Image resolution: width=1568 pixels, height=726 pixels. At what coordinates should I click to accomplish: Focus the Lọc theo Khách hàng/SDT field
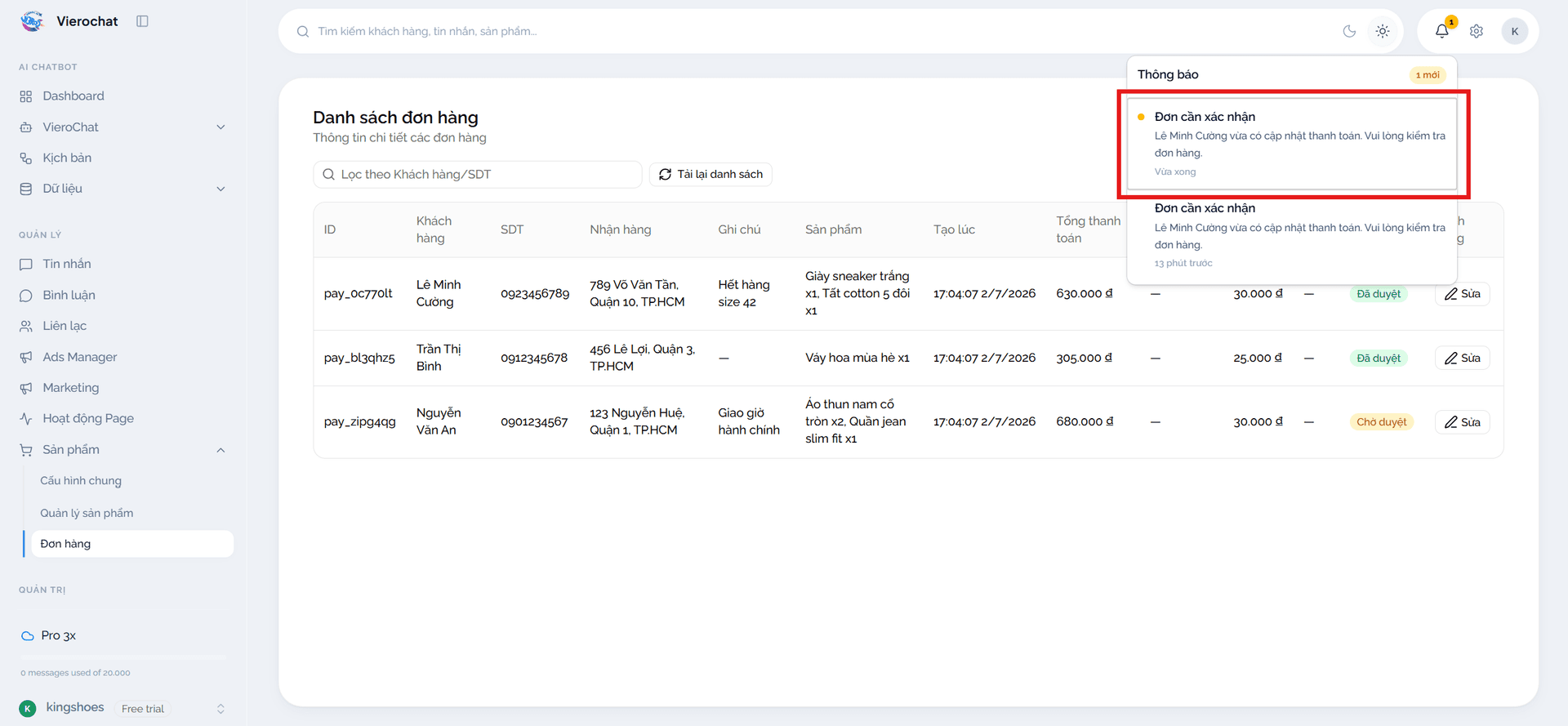pyautogui.click(x=478, y=174)
